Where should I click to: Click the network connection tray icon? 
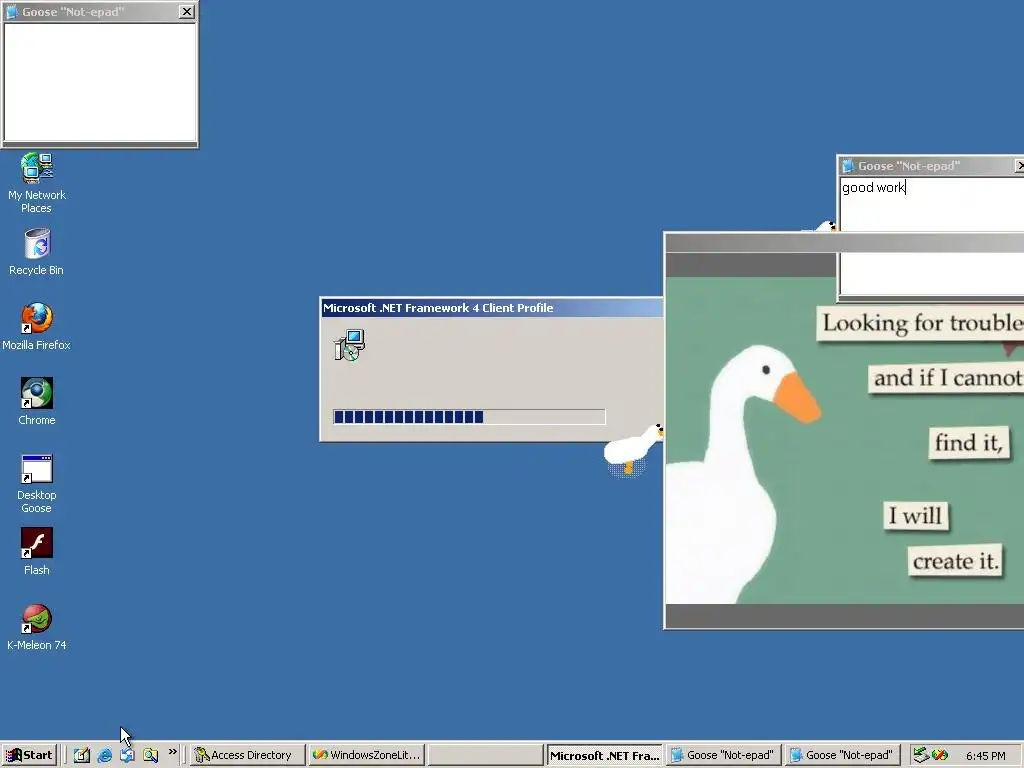[921, 755]
